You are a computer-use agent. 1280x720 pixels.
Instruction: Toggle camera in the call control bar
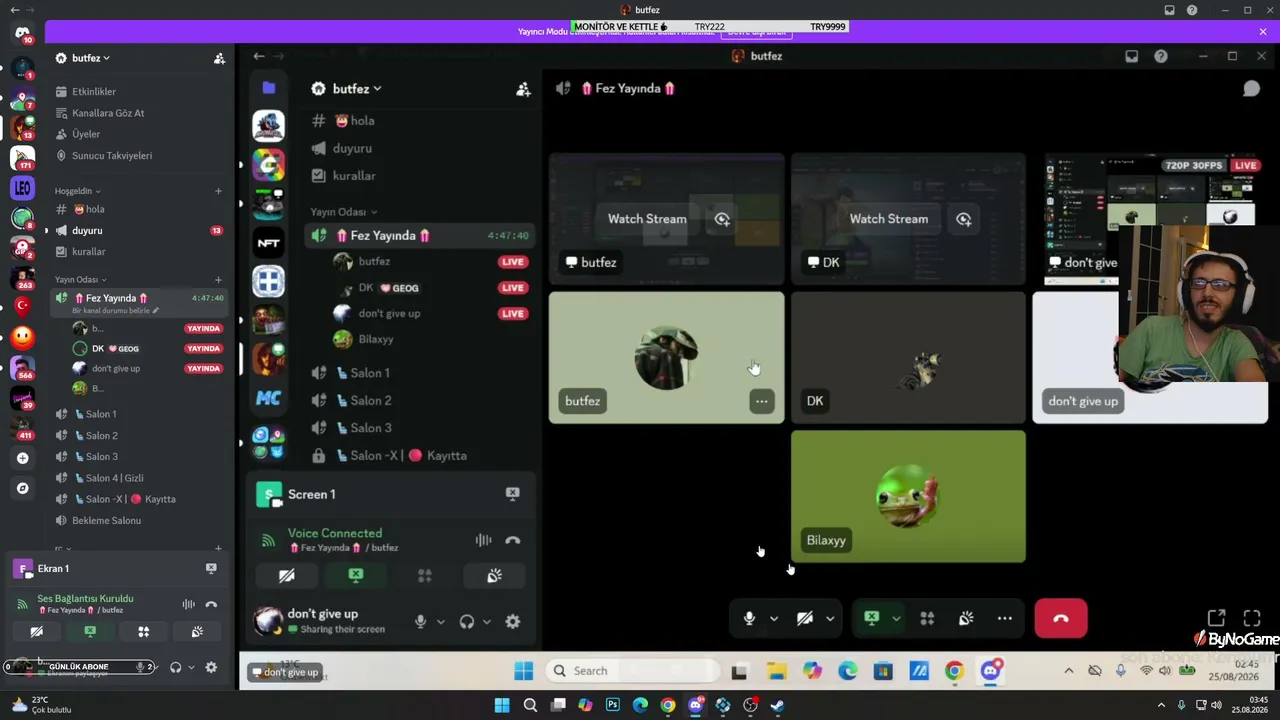805,619
